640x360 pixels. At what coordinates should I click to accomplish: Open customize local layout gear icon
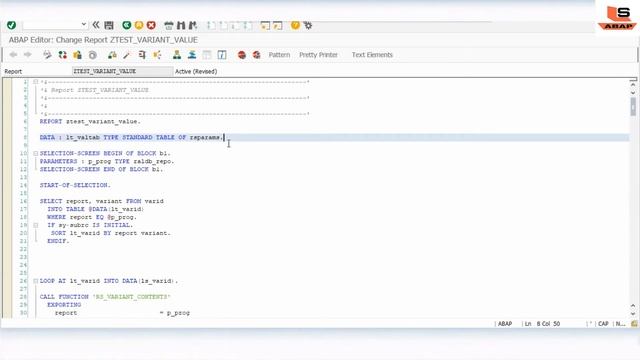(x=308, y=25)
